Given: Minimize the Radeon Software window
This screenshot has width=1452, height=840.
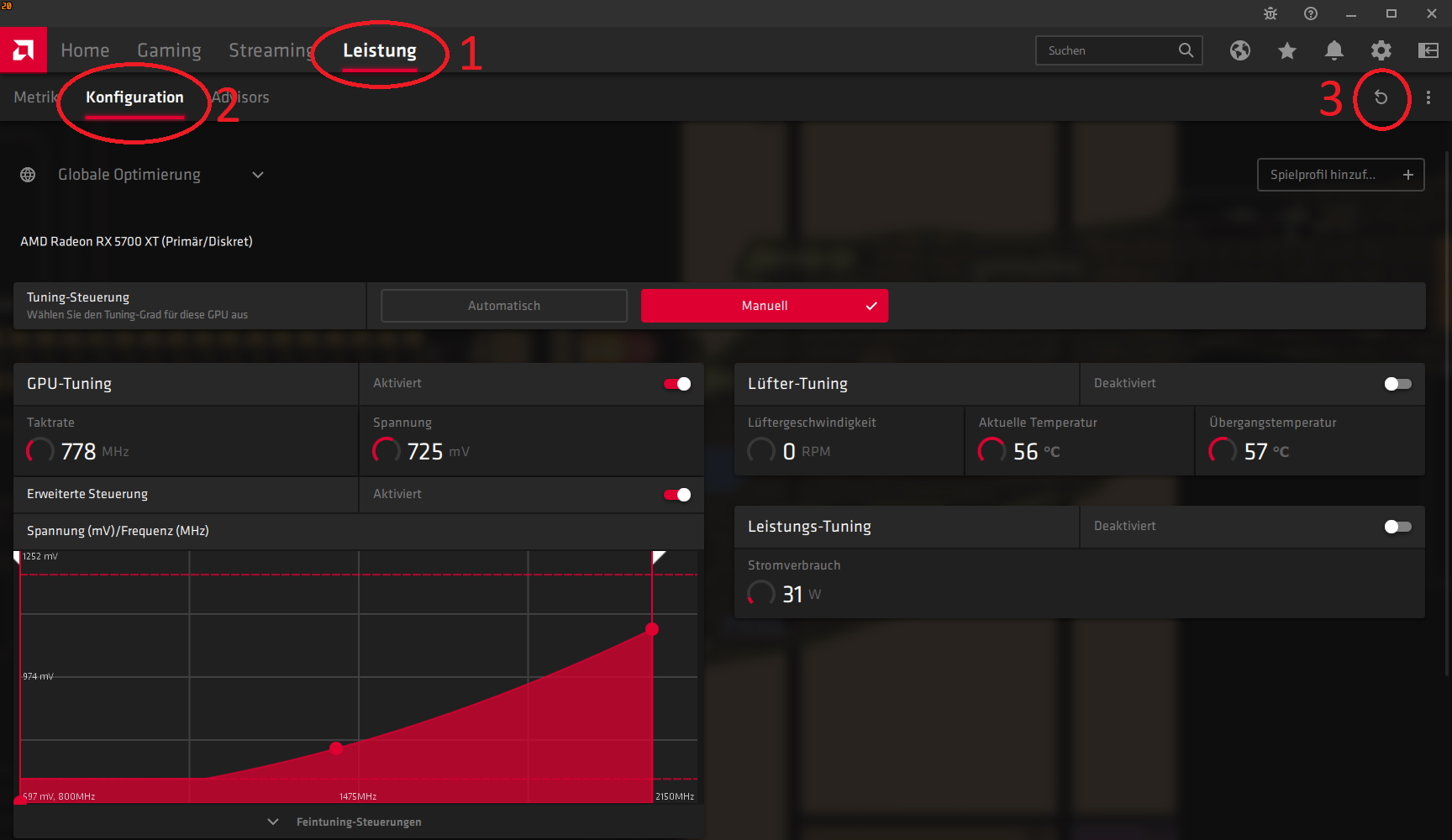Looking at the screenshot, I should click(1351, 13).
